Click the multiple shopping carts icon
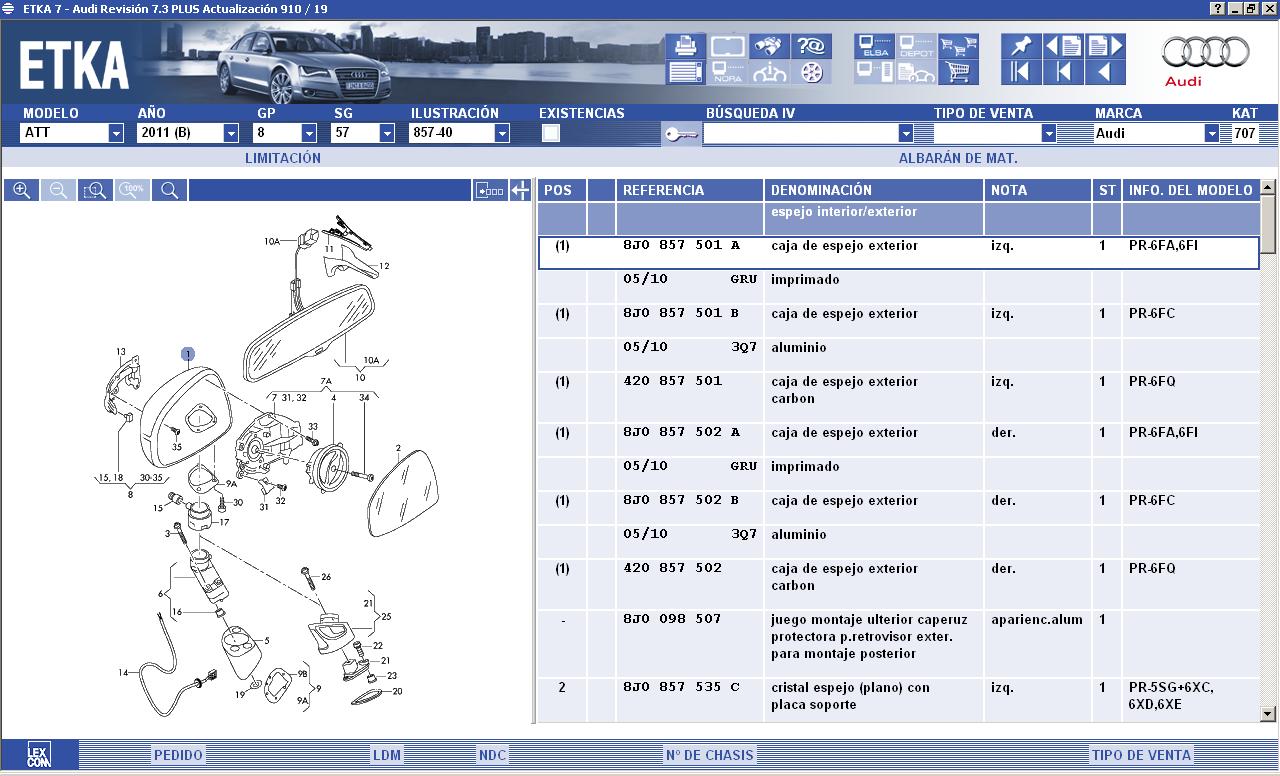1280x776 pixels. pos(958,46)
